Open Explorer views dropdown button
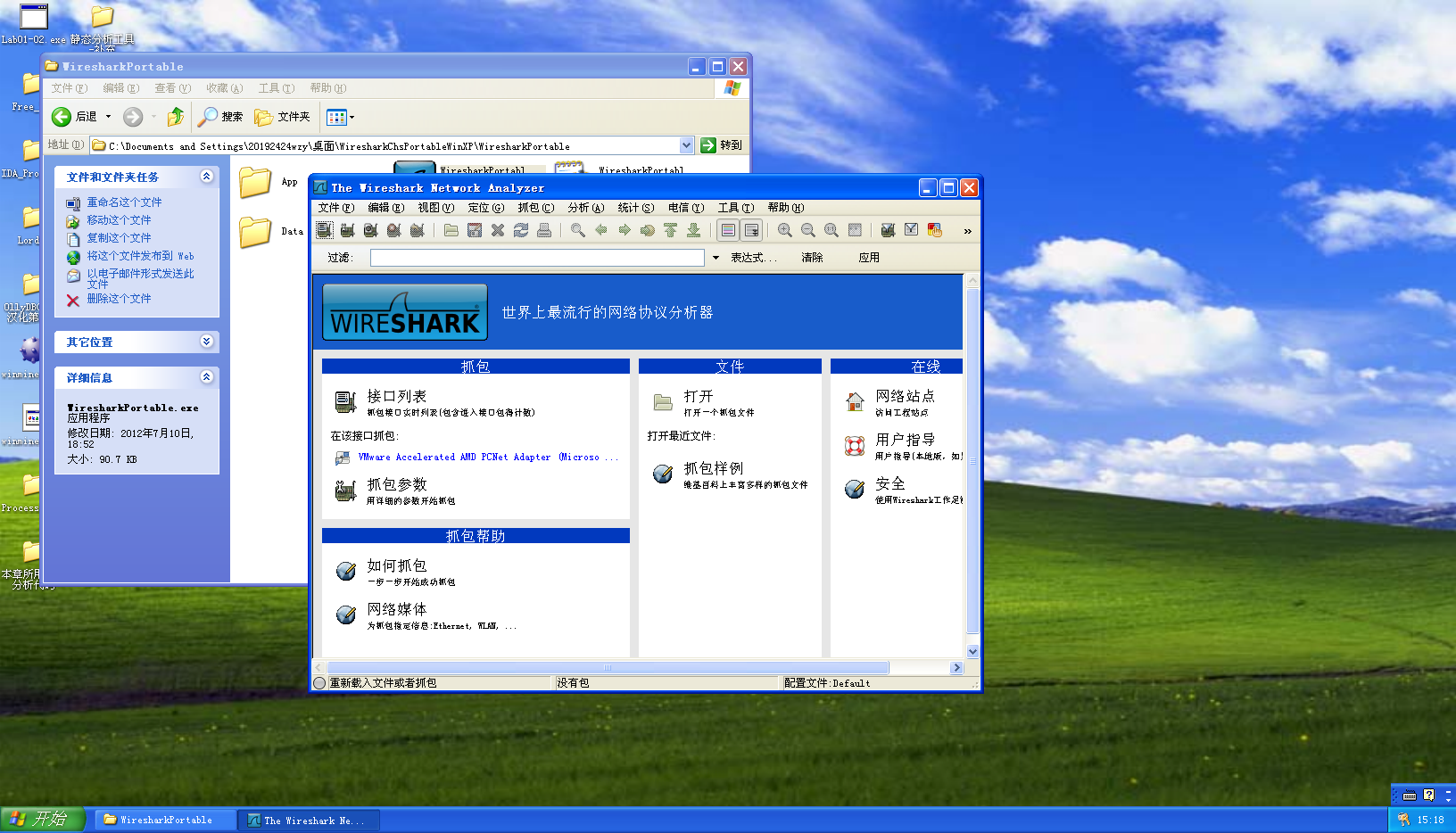Image resolution: width=1456 pixels, height=833 pixels. 341,117
